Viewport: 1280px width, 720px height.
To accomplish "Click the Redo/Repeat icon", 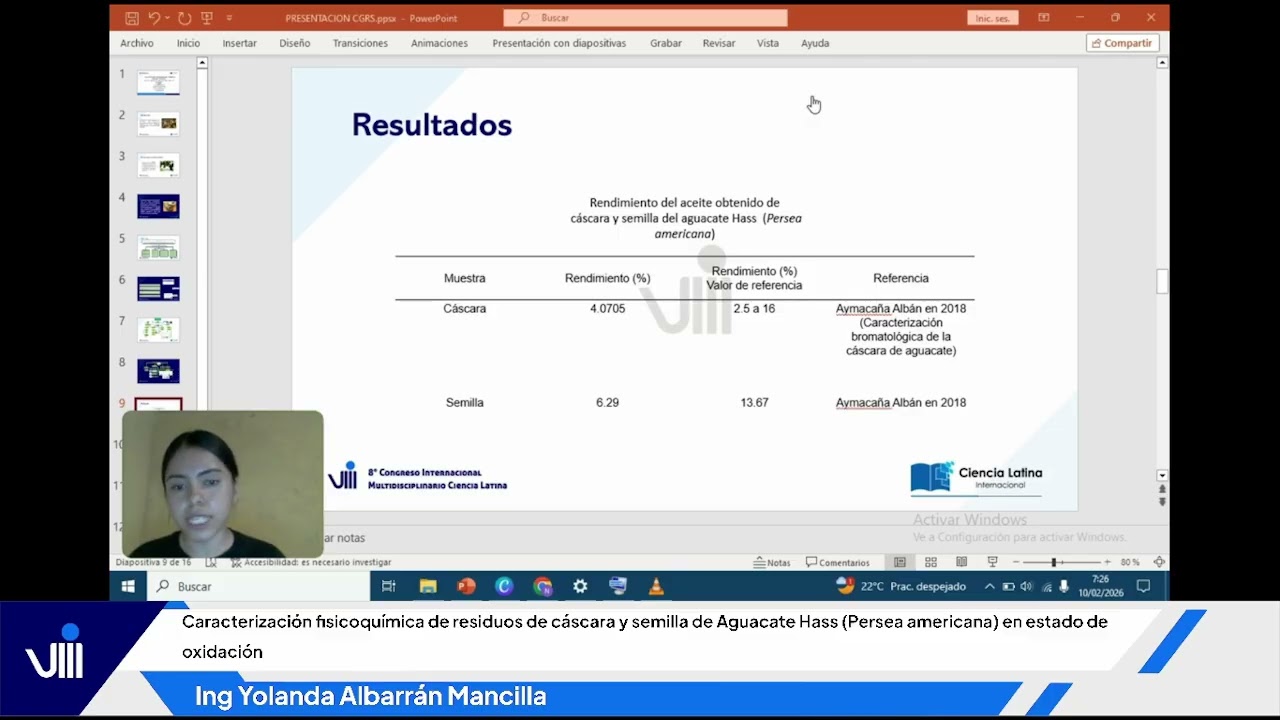I will click(x=185, y=18).
